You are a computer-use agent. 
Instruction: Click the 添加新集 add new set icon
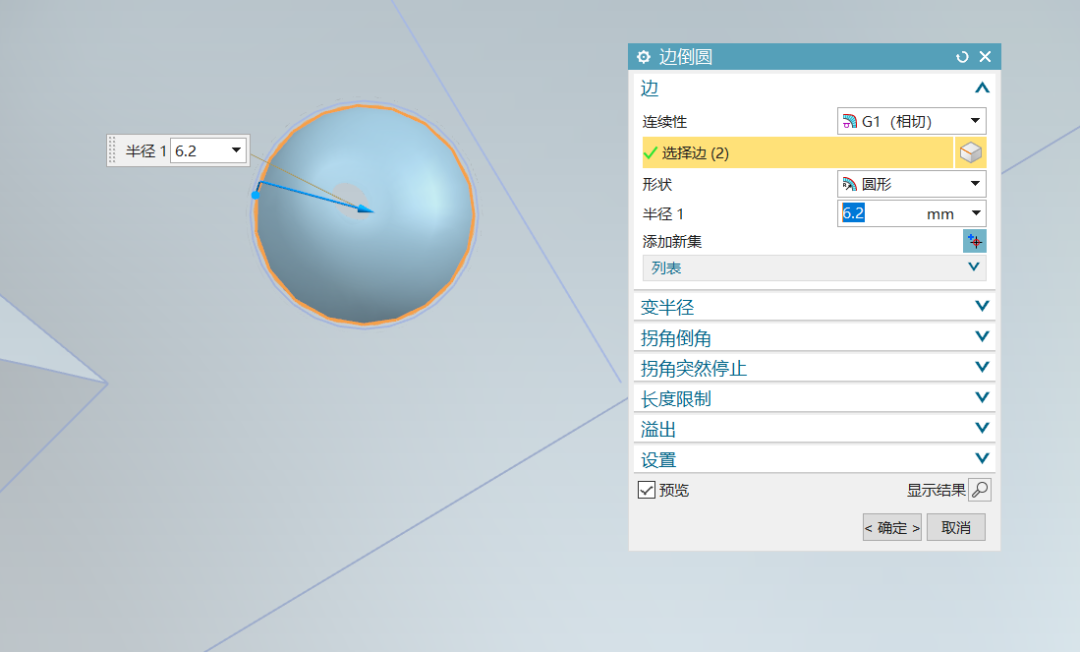974,240
